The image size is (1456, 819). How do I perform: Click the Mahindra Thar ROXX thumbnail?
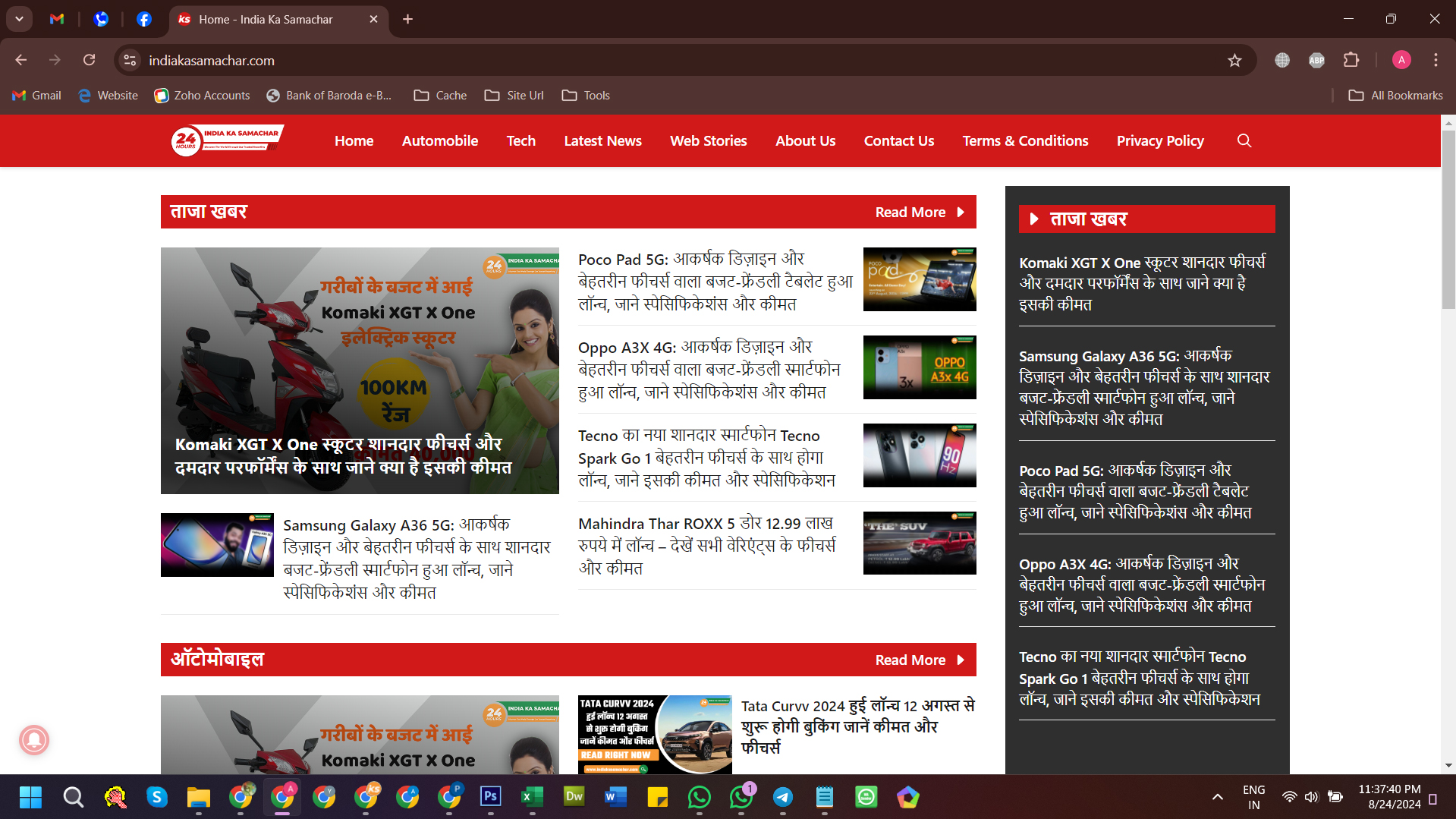[x=919, y=543]
